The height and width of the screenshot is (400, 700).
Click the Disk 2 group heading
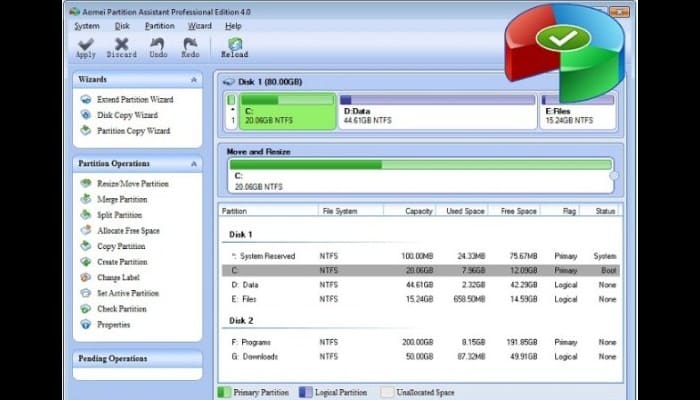click(241, 321)
